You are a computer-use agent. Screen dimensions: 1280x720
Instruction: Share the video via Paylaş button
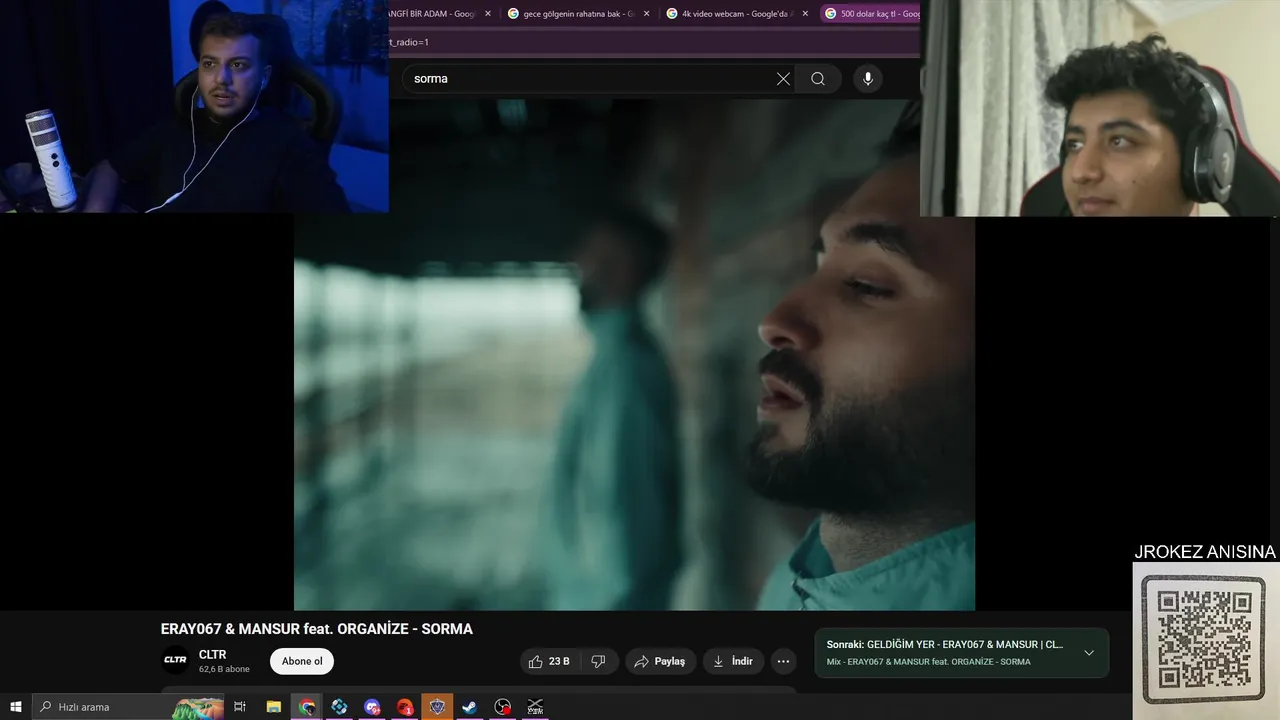[x=660, y=661]
